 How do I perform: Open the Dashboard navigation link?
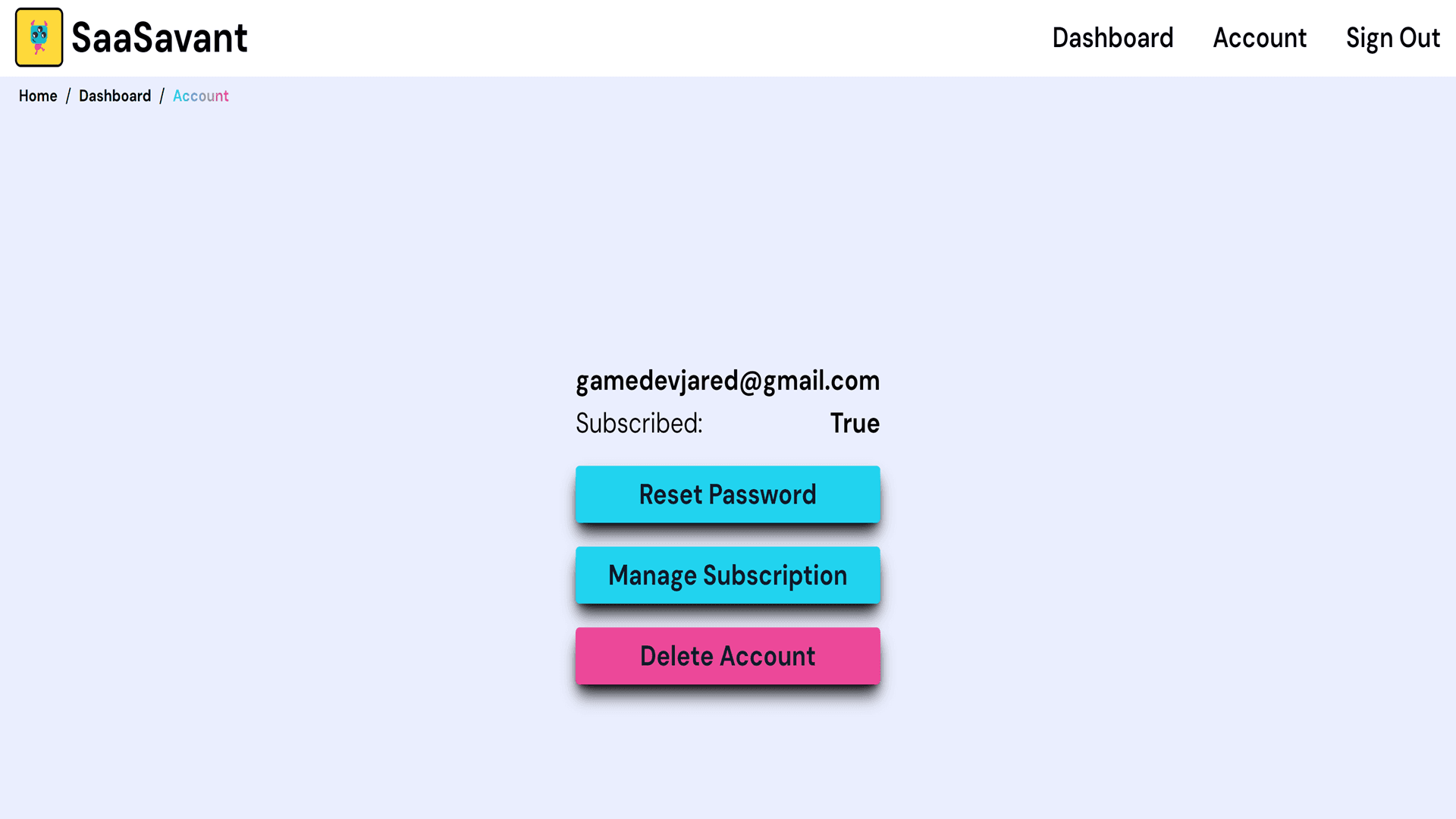point(1112,38)
